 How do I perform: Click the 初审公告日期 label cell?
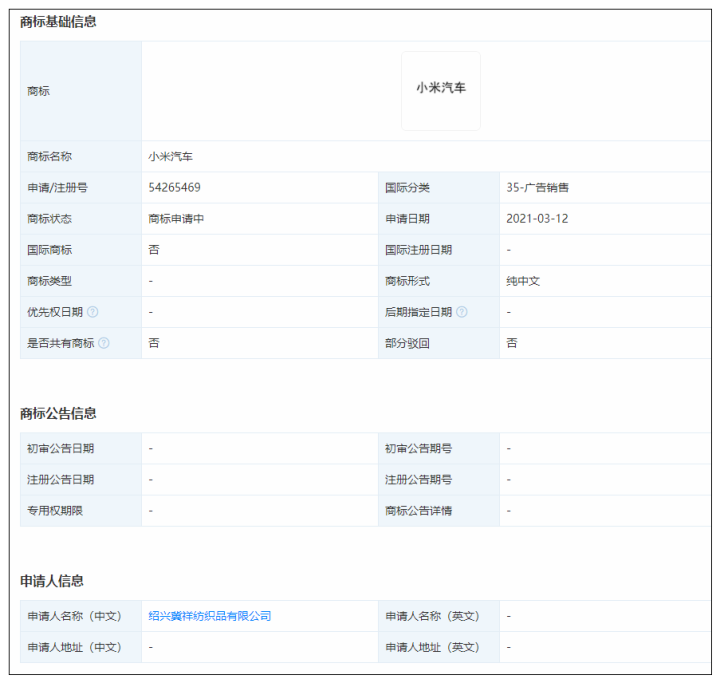(x=61, y=449)
